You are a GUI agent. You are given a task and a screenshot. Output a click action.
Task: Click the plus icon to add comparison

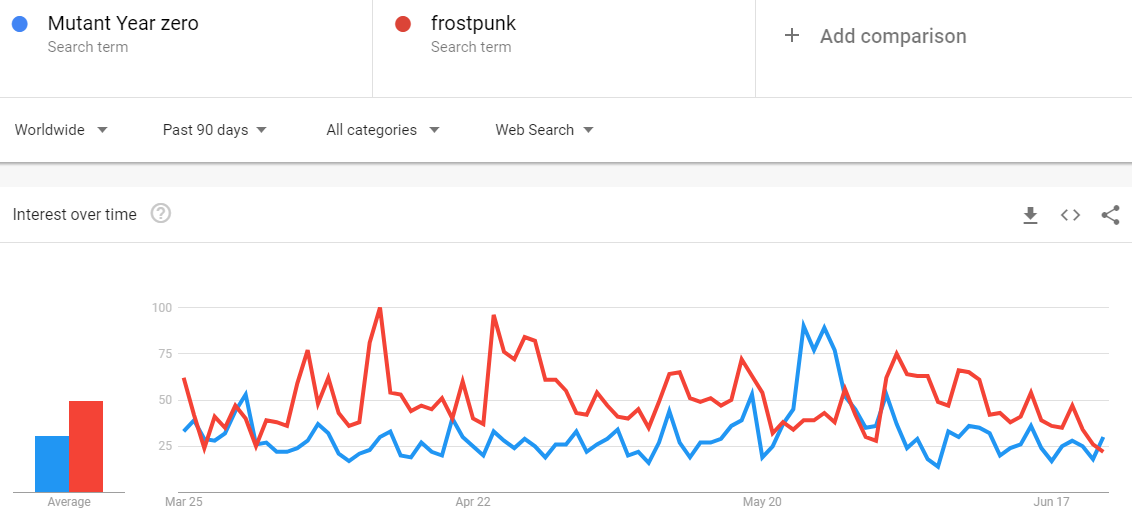click(x=792, y=35)
